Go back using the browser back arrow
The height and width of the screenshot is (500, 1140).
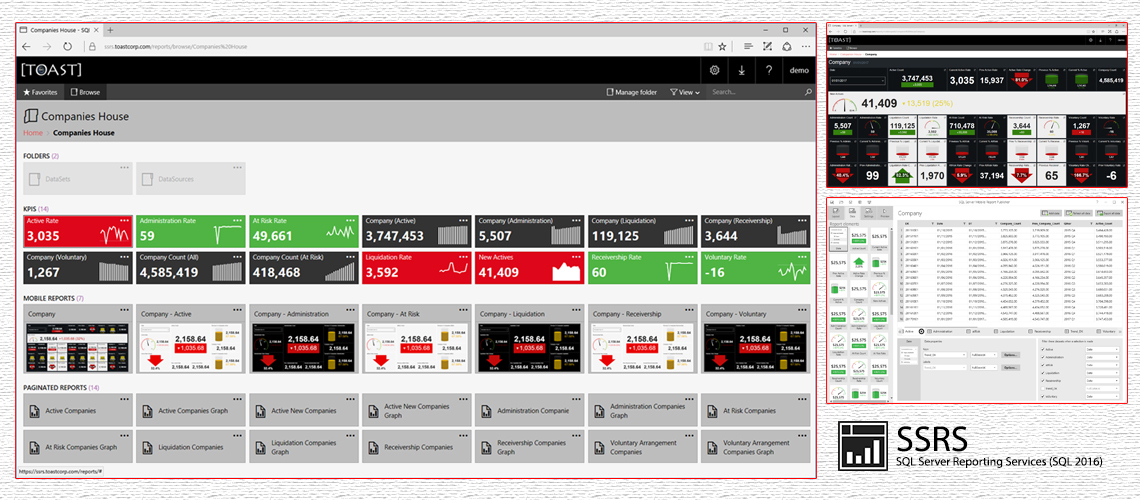tap(26, 46)
